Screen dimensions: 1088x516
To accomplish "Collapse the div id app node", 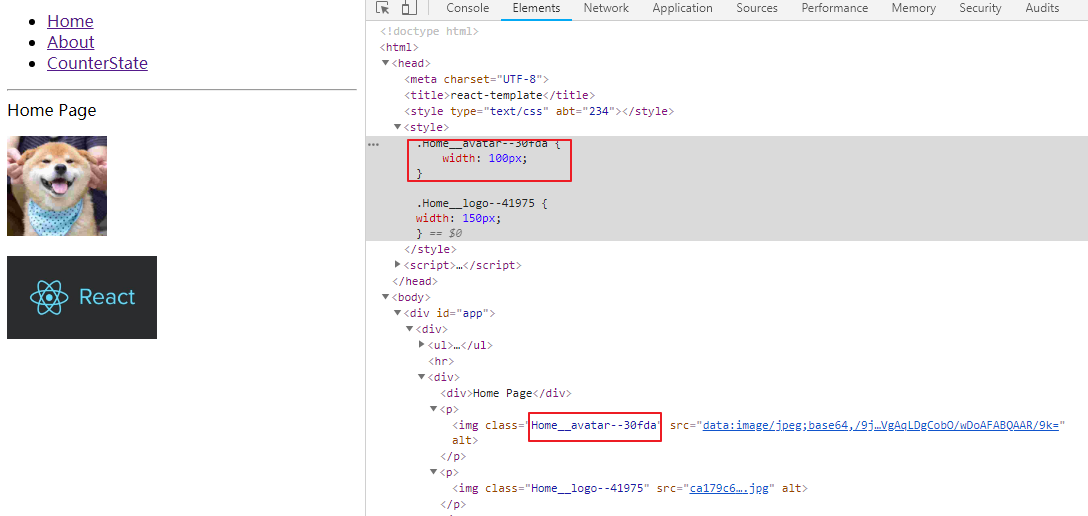I will 398,313.
